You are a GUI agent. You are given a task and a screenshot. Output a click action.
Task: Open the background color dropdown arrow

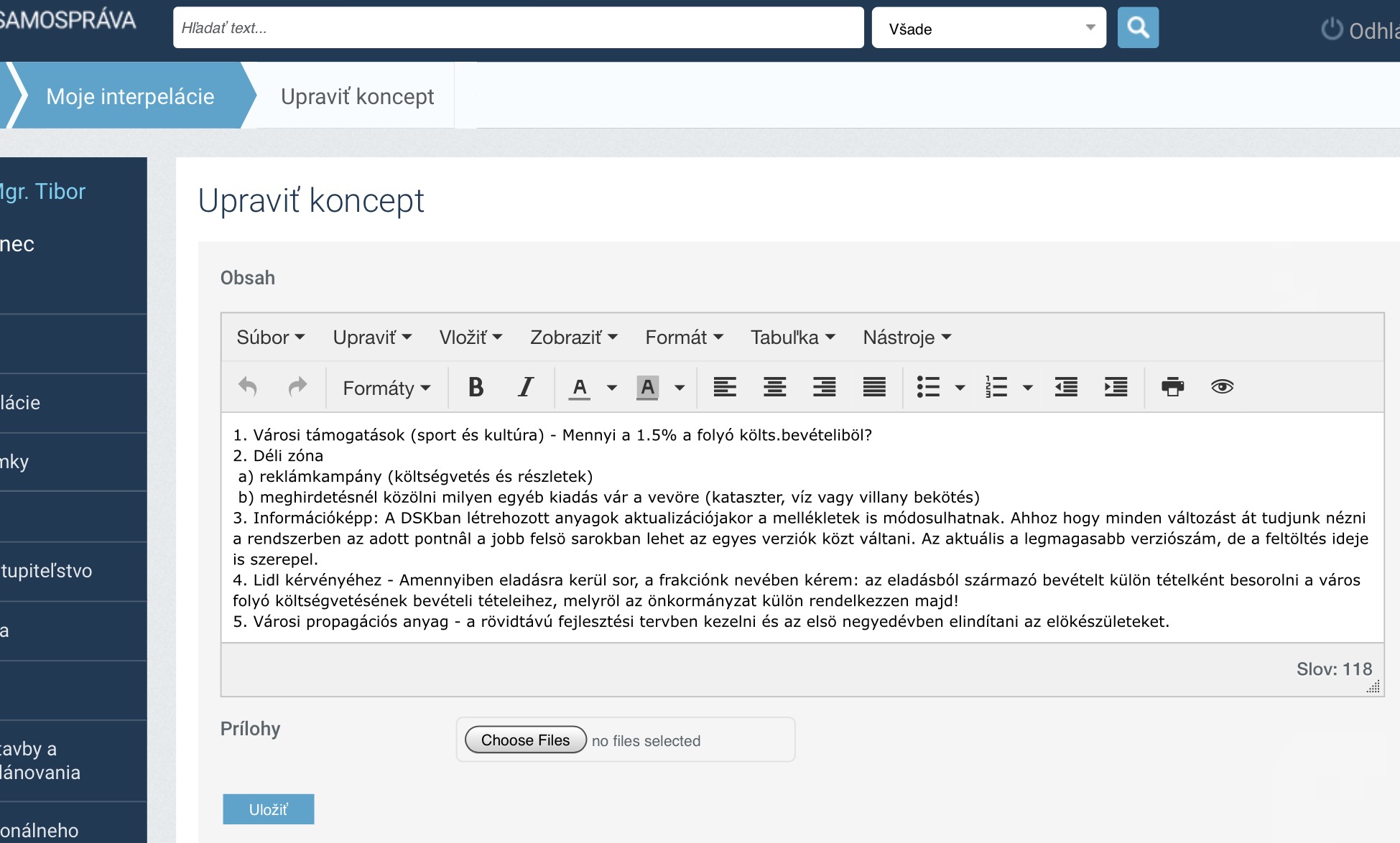coord(680,388)
